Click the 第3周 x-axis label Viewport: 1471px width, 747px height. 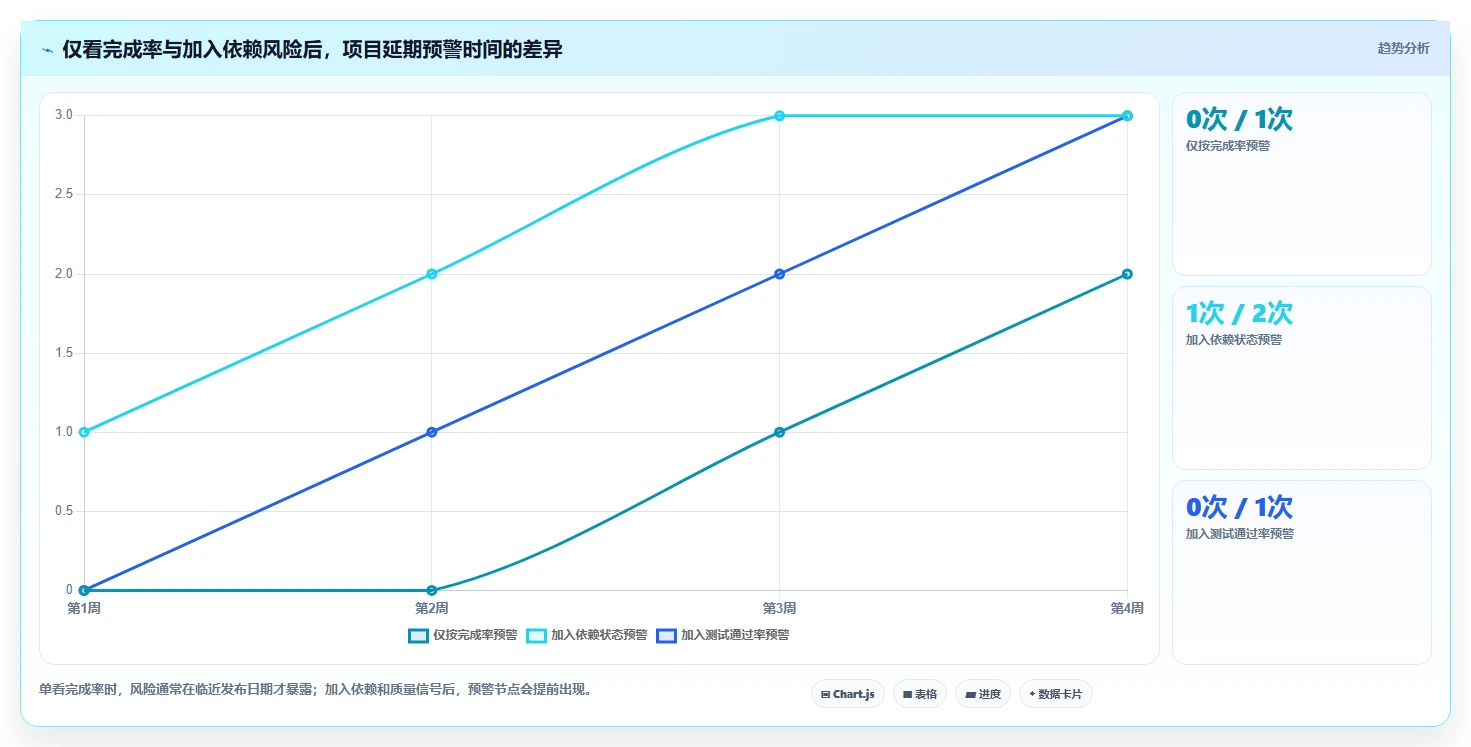[780, 608]
